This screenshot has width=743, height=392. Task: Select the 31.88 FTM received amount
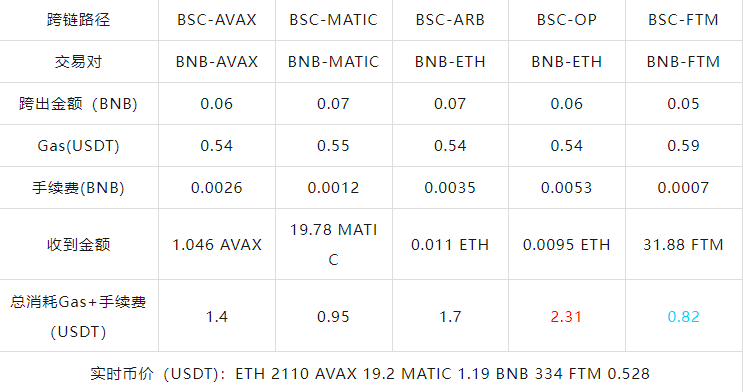click(683, 245)
